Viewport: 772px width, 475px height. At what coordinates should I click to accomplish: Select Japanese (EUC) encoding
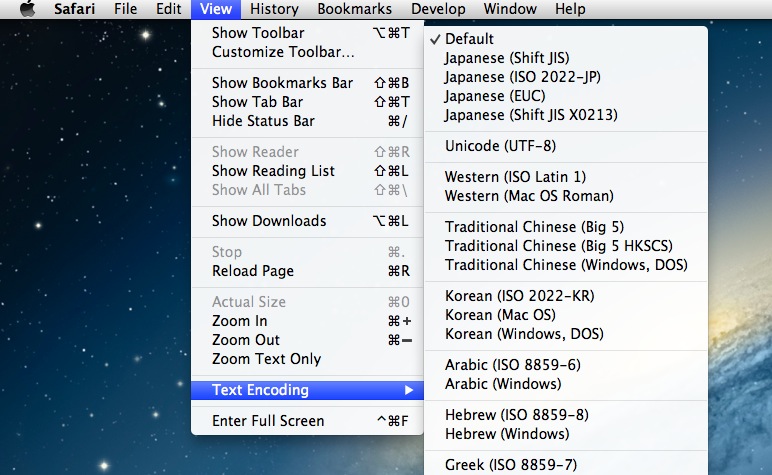point(566,96)
